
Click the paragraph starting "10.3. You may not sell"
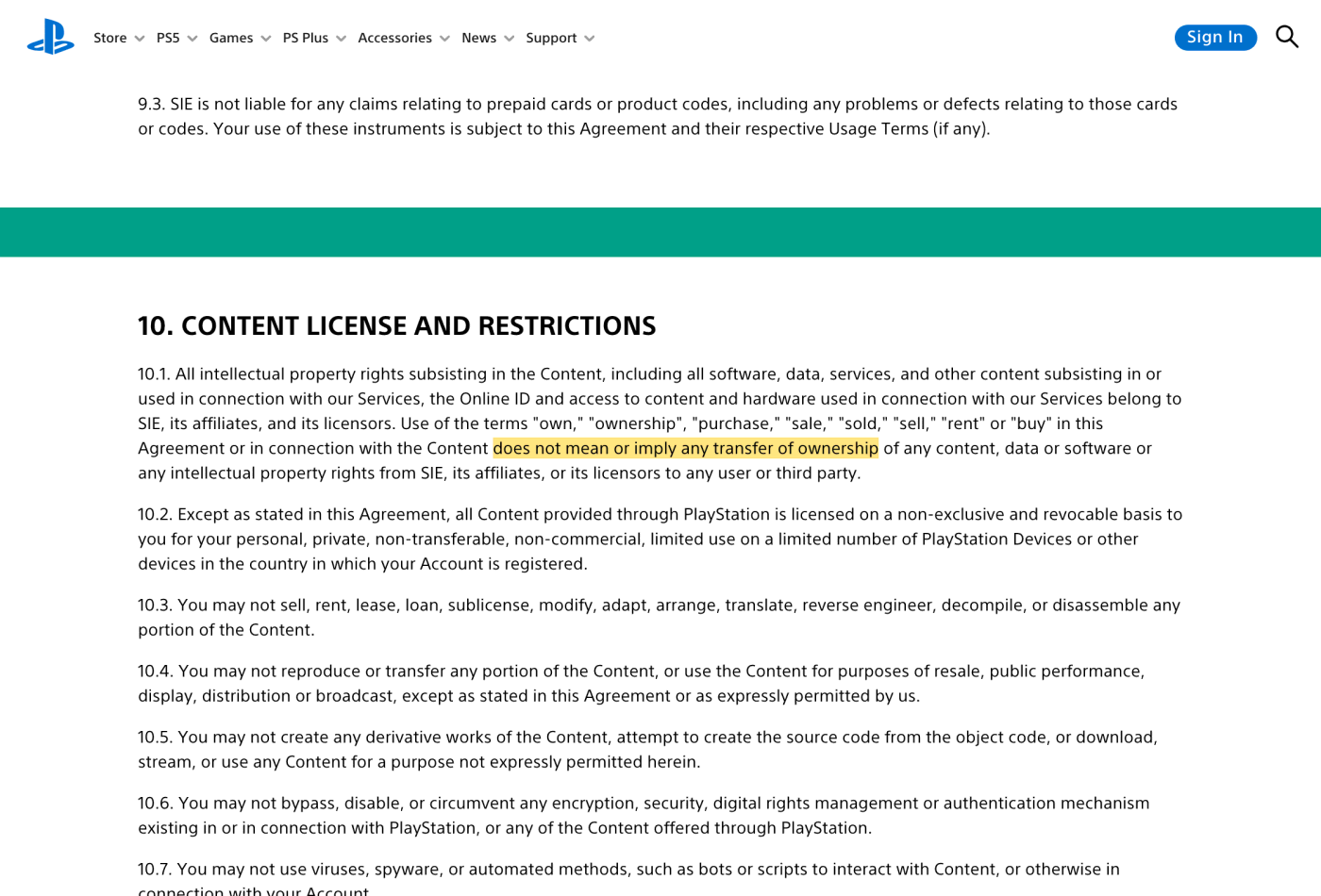coord(659,617)
